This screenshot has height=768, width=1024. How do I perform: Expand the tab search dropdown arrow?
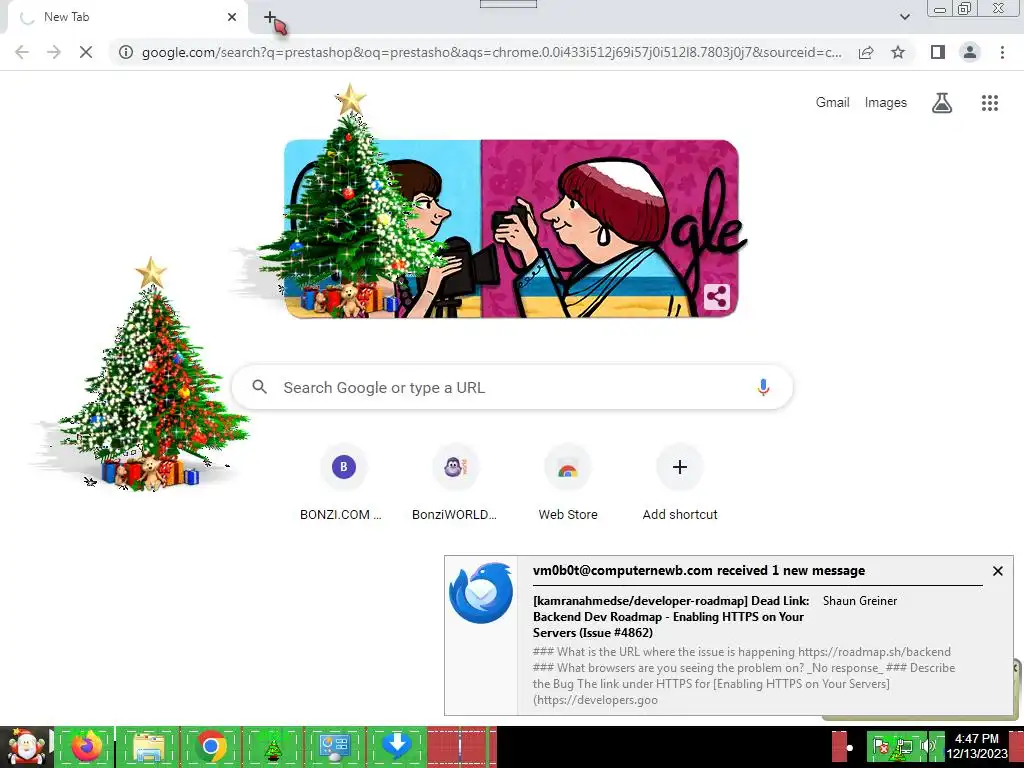(x=904, y=17)
